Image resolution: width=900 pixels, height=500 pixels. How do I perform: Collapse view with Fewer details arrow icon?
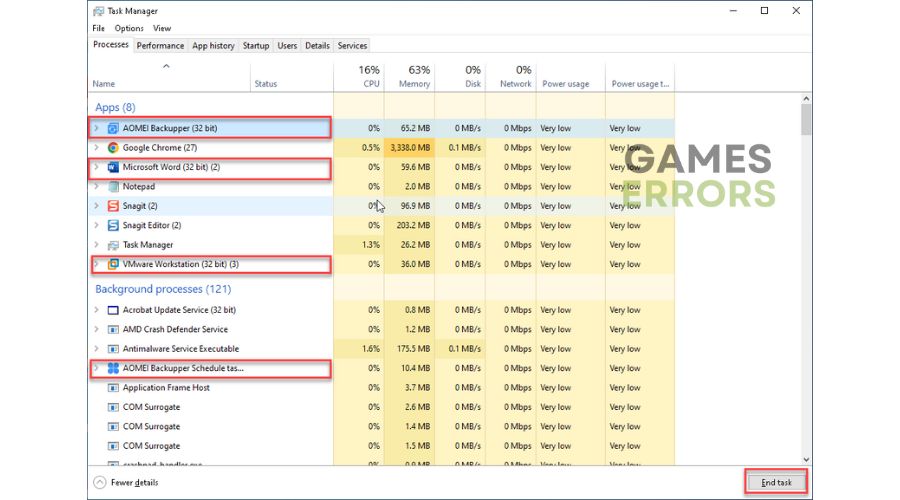pyautogui.click(x=100, y=483)
